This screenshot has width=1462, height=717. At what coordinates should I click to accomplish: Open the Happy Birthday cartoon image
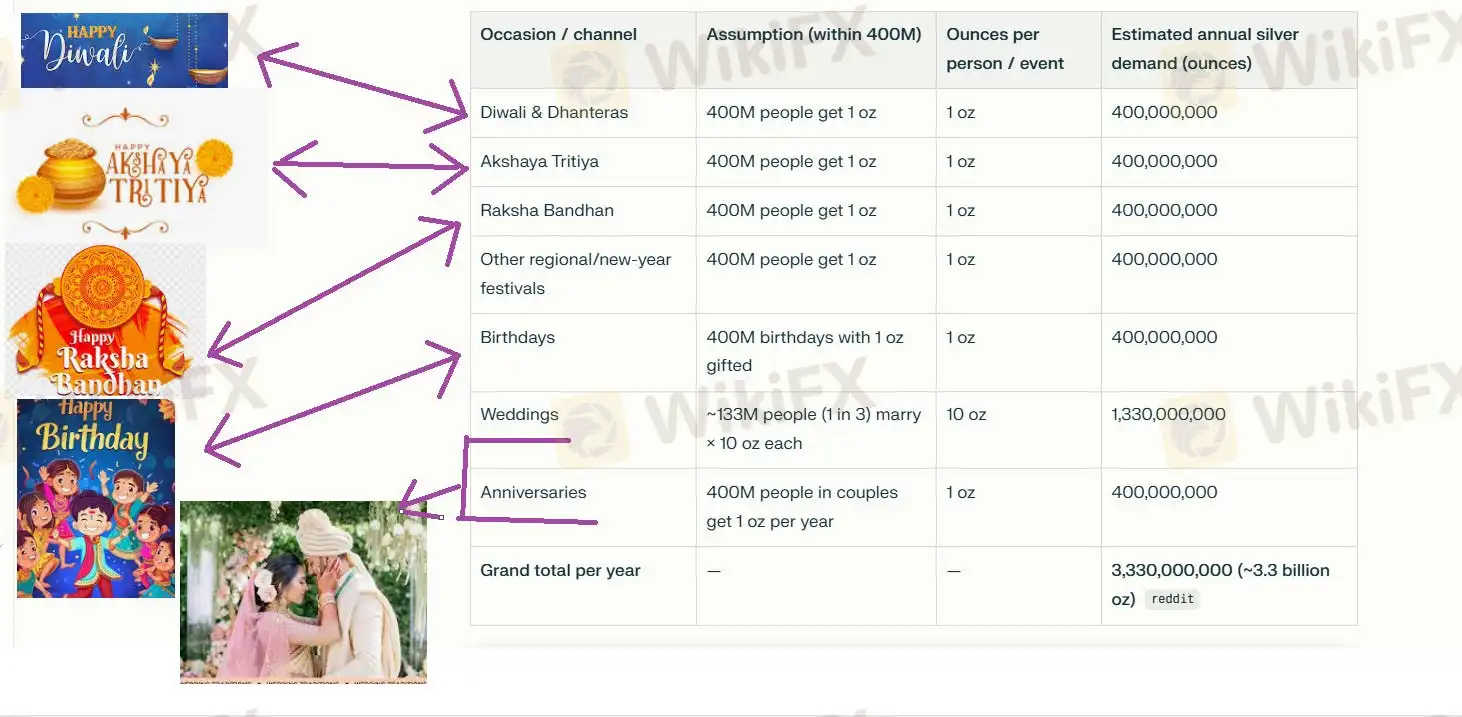click(96, 498)
